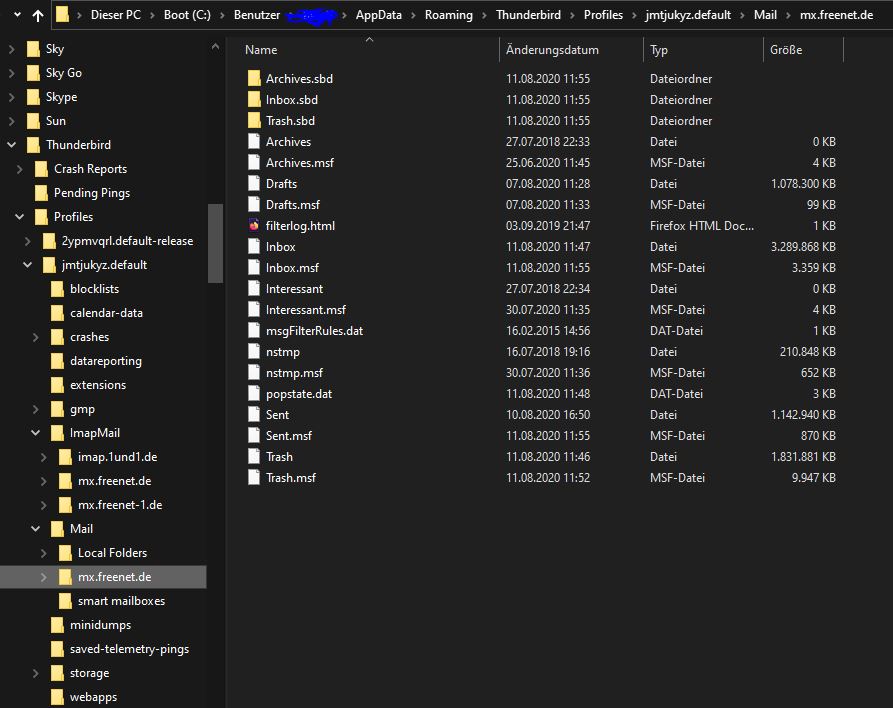Click the msgFilterRules.dat file icon
893x708 pixels.
coord(254,331)
